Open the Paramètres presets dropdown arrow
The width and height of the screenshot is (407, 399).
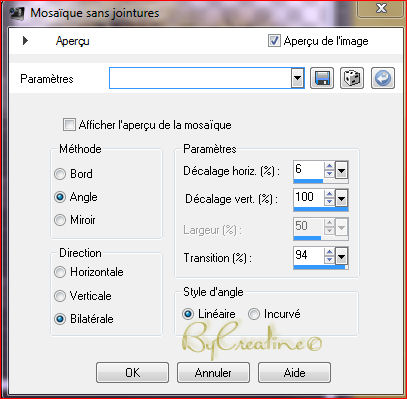297,79
